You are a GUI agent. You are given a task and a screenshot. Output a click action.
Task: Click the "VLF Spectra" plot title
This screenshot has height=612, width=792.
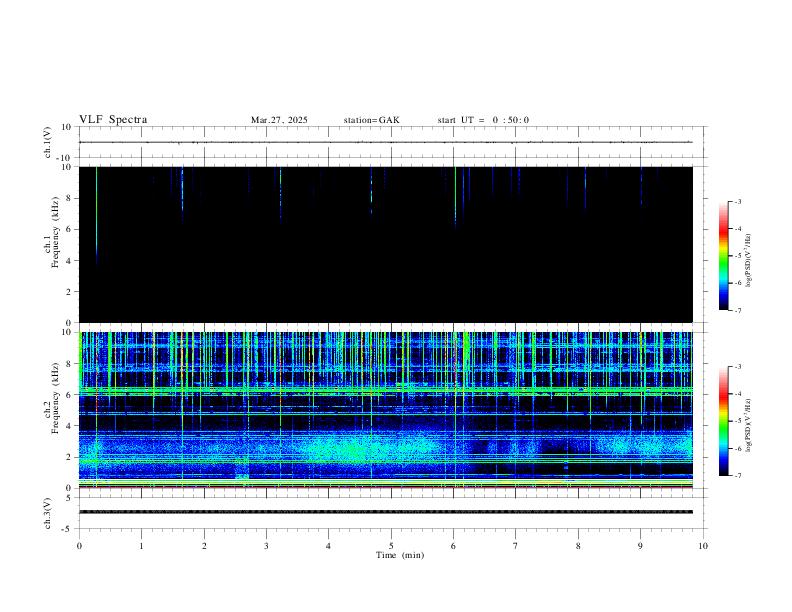(x=113, y=120)
